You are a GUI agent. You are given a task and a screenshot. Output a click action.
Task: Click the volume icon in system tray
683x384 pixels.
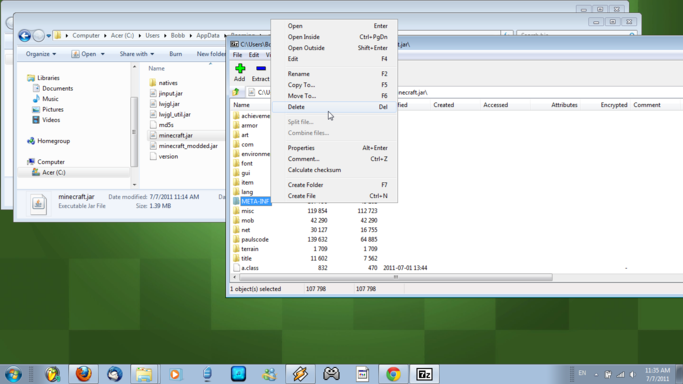point(633,374)
